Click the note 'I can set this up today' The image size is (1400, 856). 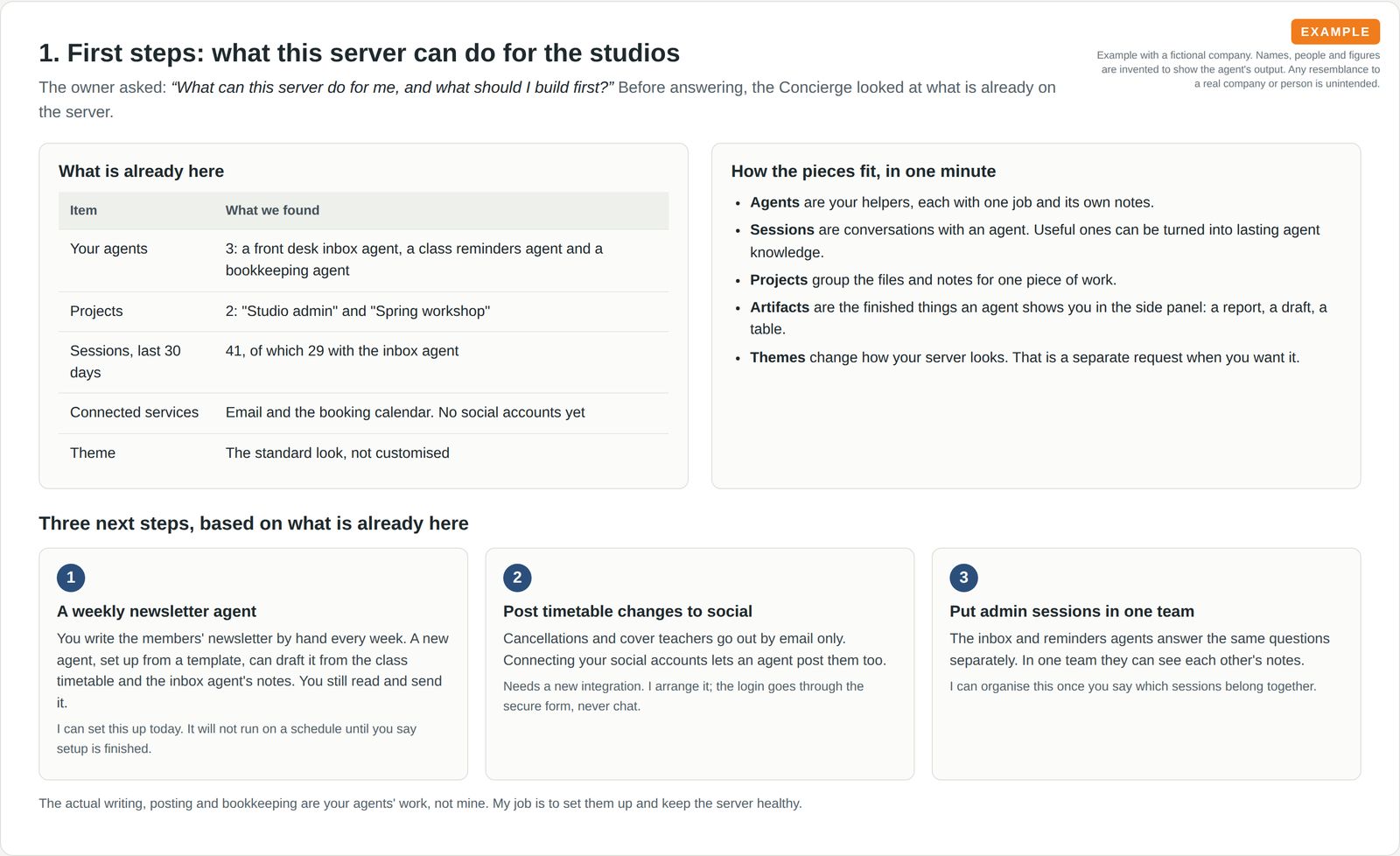pyautogui.click(x=236, y=739)
